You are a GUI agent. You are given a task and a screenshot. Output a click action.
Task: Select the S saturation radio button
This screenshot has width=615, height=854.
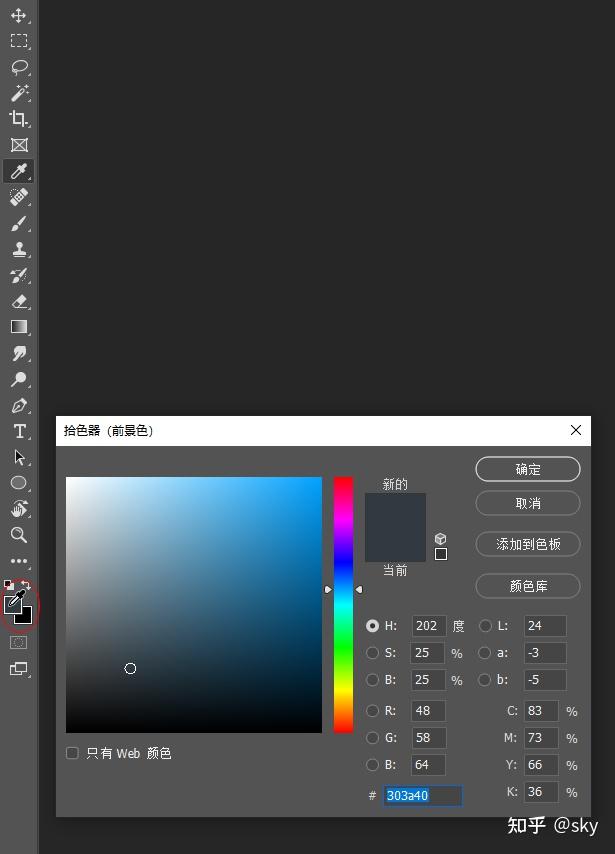pos(373,653)
